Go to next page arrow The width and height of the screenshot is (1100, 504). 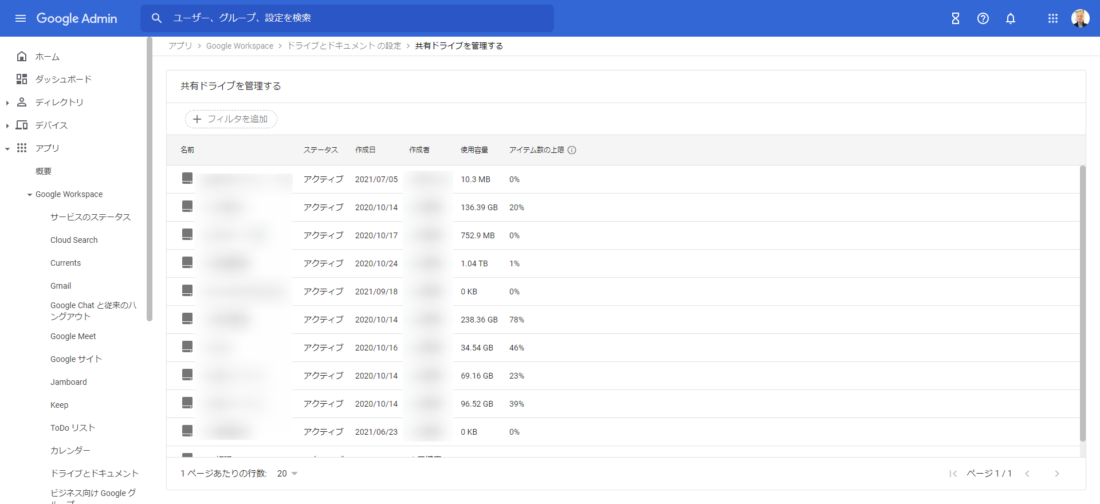point(1057,474)
